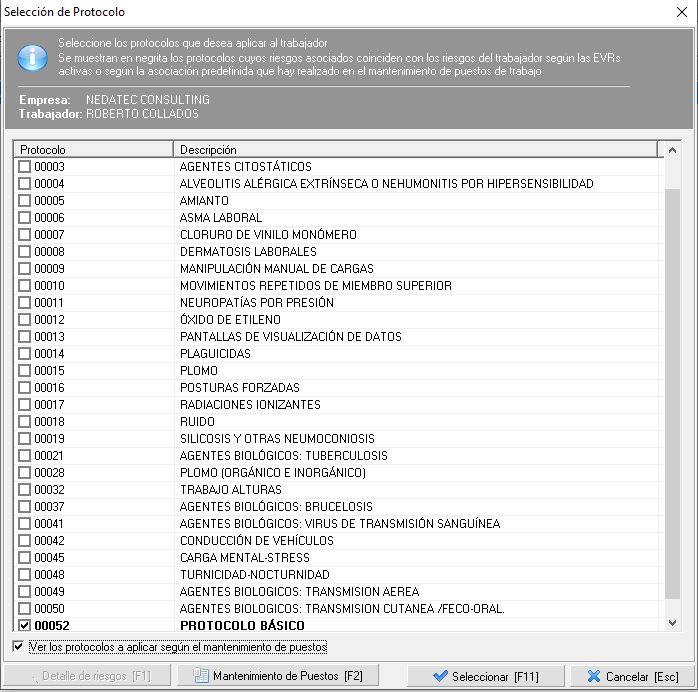Click the ASMA LABORAL description
This screenshot has width=698, height=692.
click(221, 217)
